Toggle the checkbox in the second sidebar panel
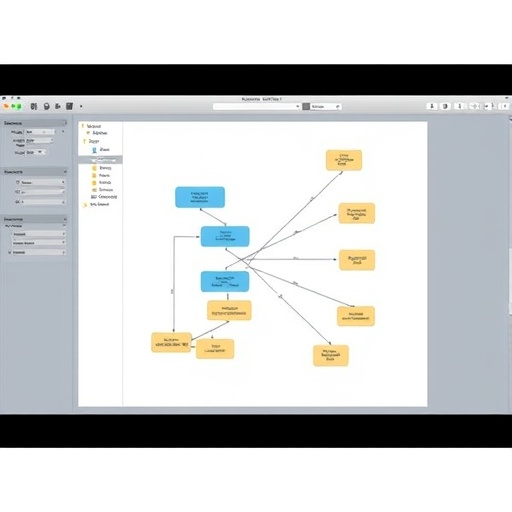The width and height of the screenshot is (512, 512). [18, 183]
